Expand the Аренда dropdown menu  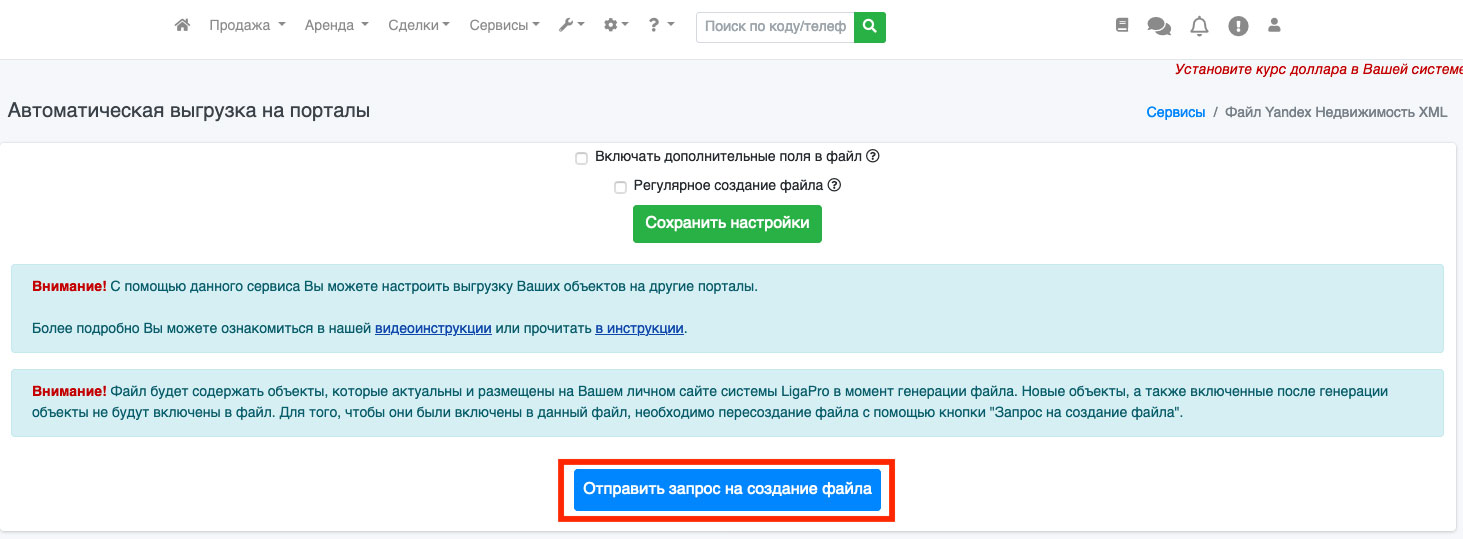[x=336, y=26]
